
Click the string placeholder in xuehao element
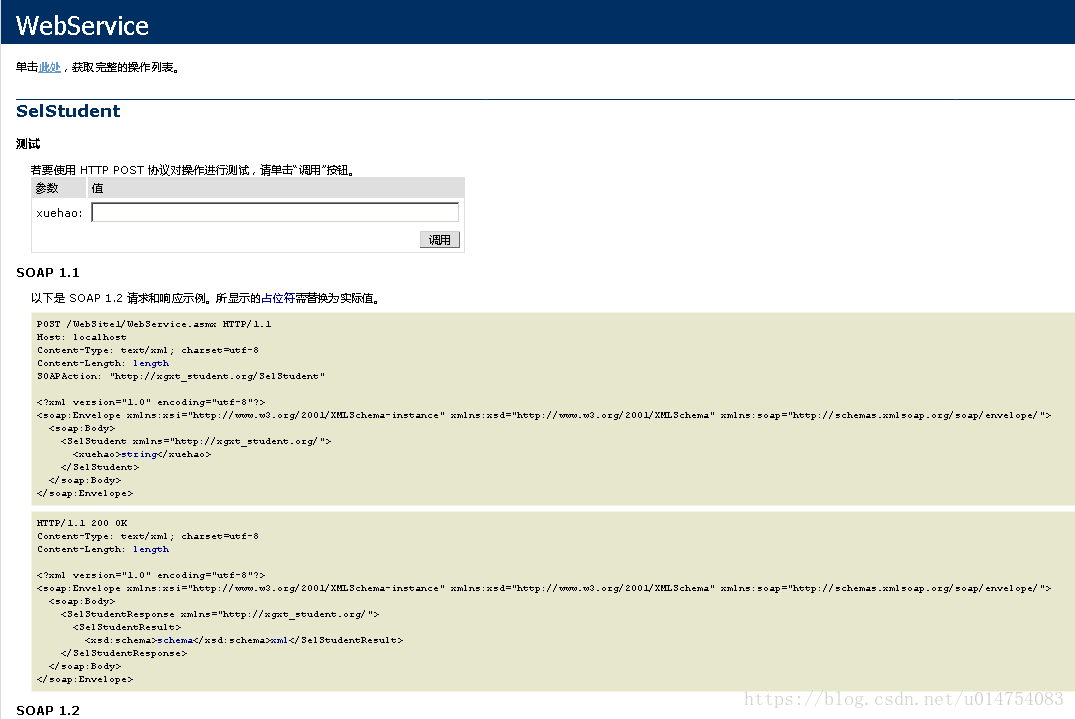pyautogui.click(x=139, y=454)
